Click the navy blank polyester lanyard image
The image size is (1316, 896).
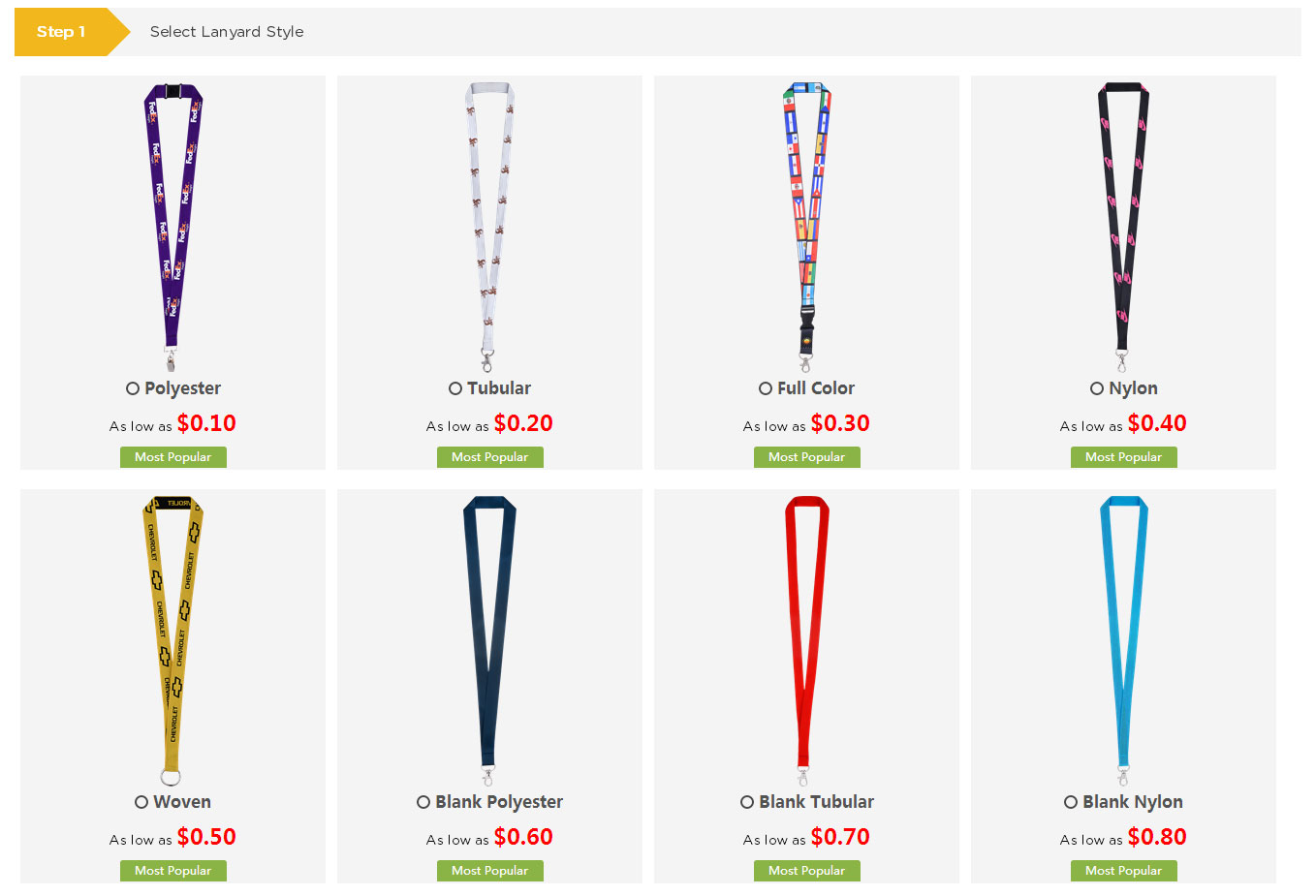pos(489,641)
